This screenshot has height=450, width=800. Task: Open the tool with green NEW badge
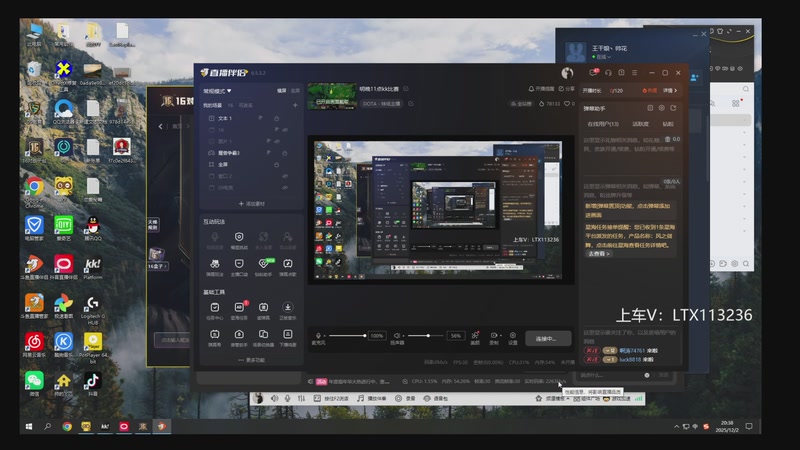(264, 266)
